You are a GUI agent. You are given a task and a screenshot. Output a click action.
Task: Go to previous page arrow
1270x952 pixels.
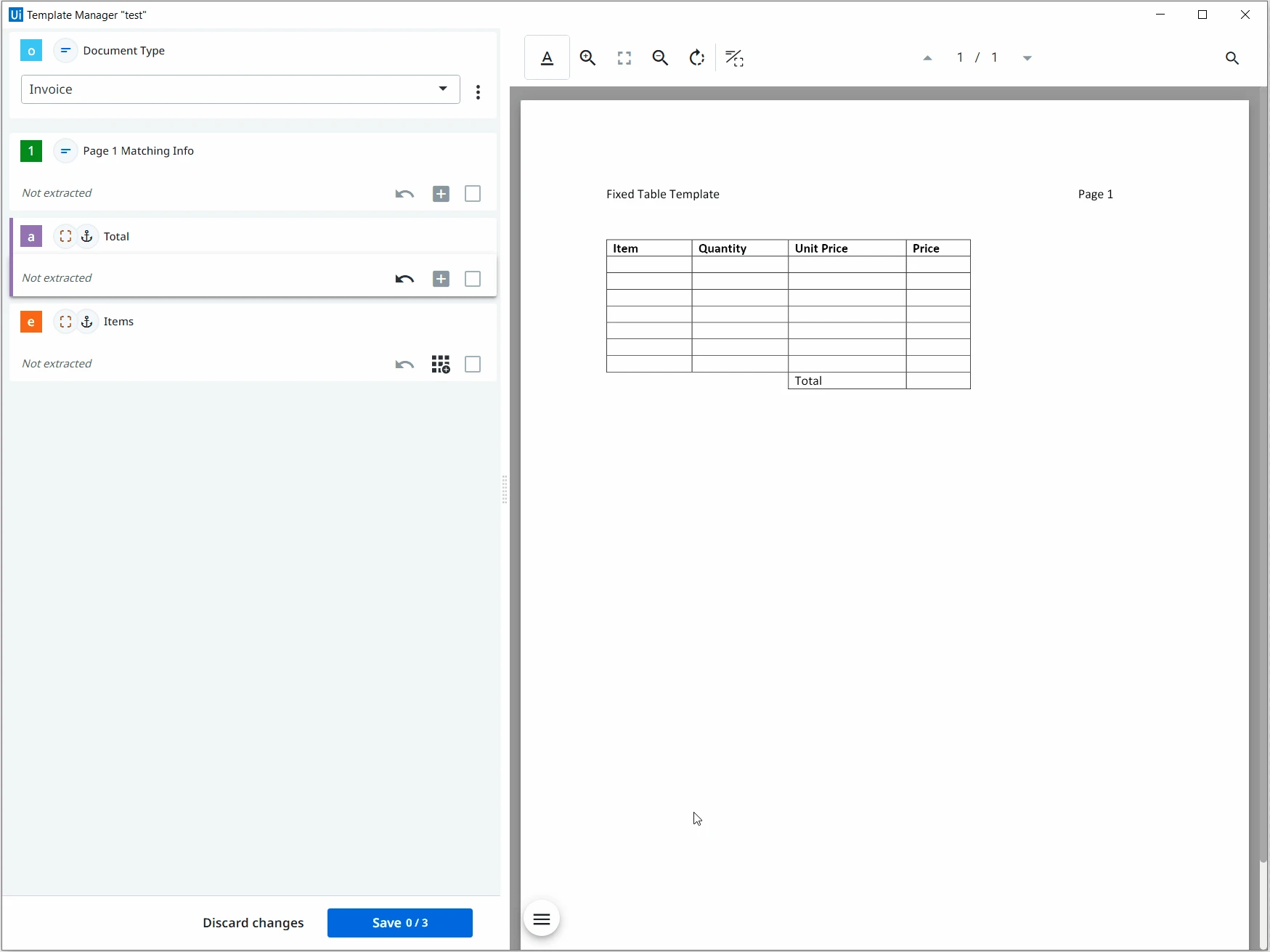[927, 58]
